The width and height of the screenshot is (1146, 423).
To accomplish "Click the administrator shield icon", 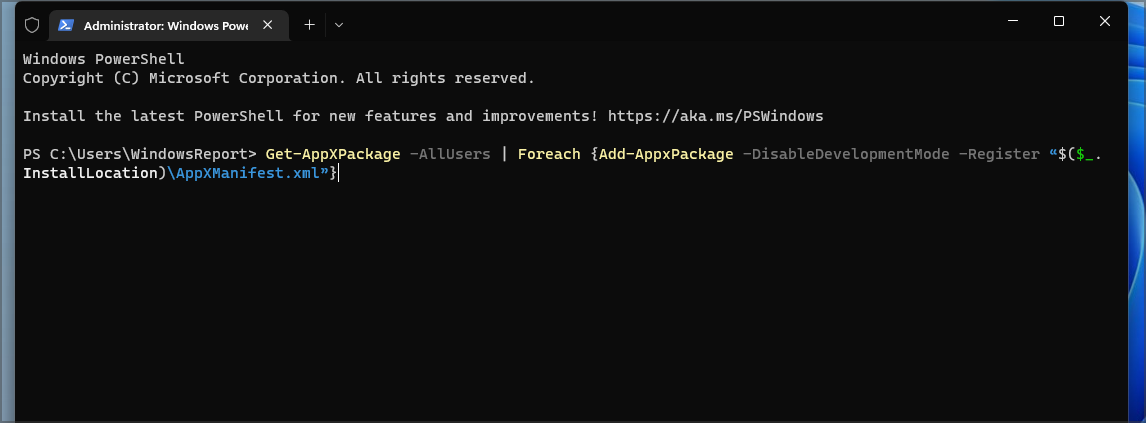I will pos(32,24).
